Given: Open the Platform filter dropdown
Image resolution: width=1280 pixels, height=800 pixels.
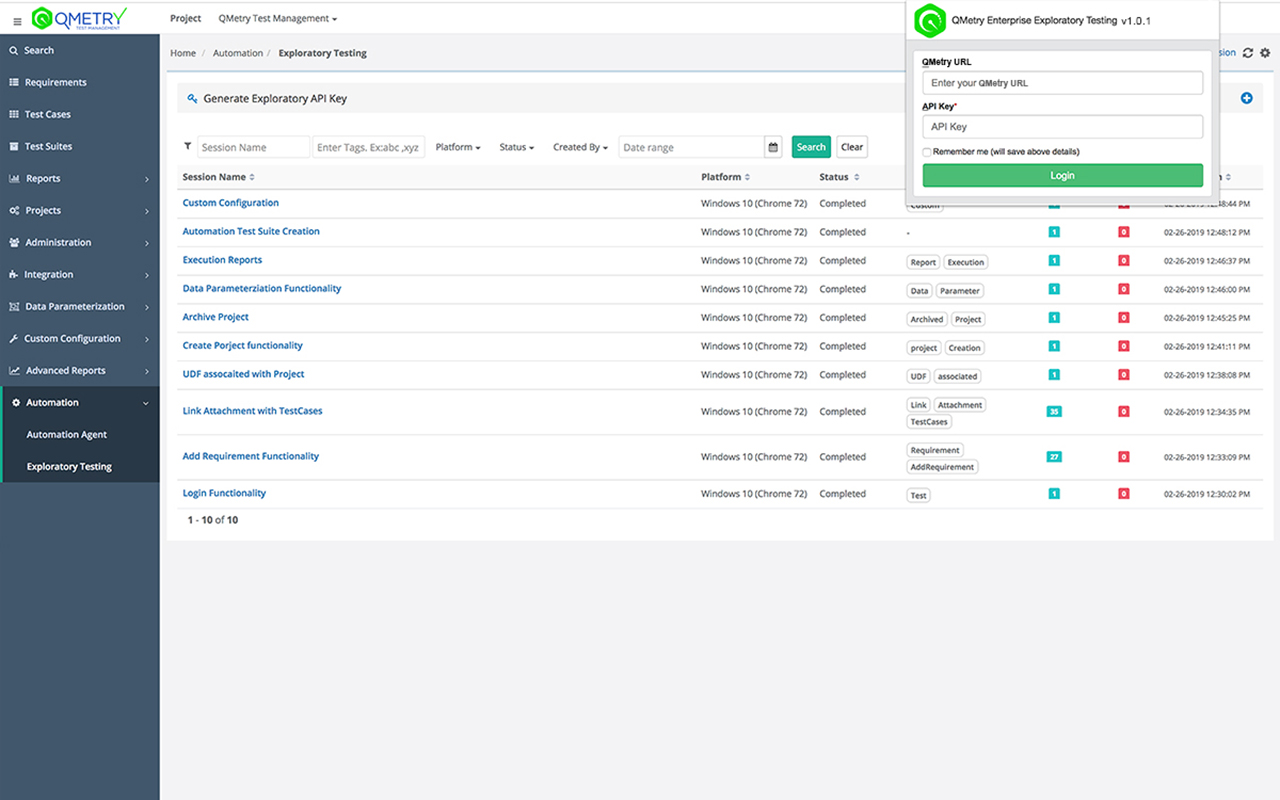Looking at the screenshot, I should click(458, 147).
